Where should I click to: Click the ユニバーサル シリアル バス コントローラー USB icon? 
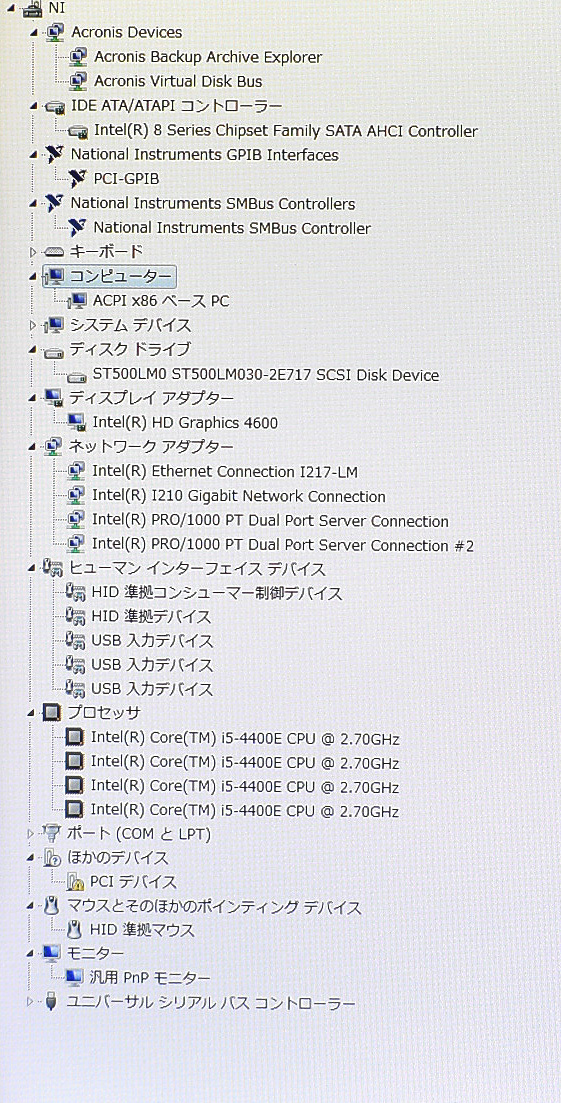(x=51, y=1002)
